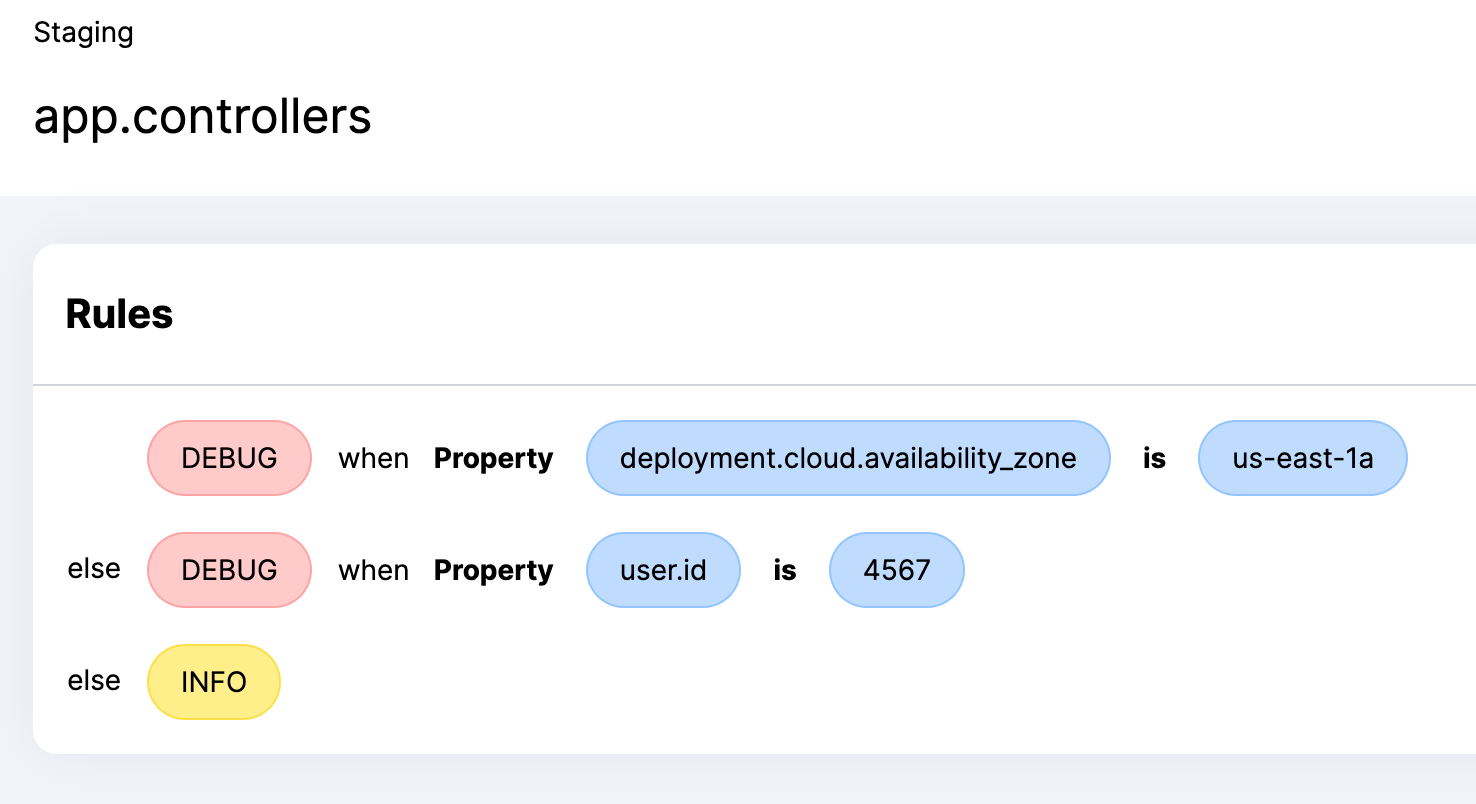Screen dimensions: 1476x804
Task: Click the "else" label before INFO
Action: tap(94, 681)
